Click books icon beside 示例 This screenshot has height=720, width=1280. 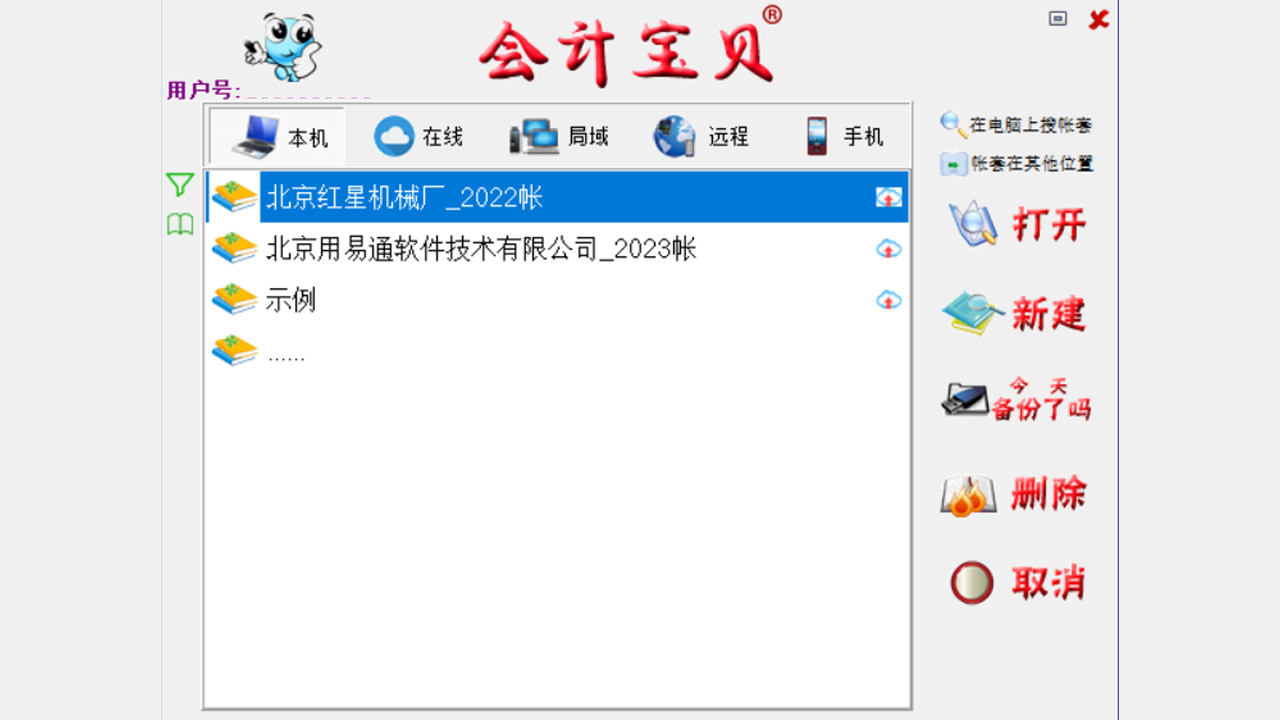coord(235,299)
